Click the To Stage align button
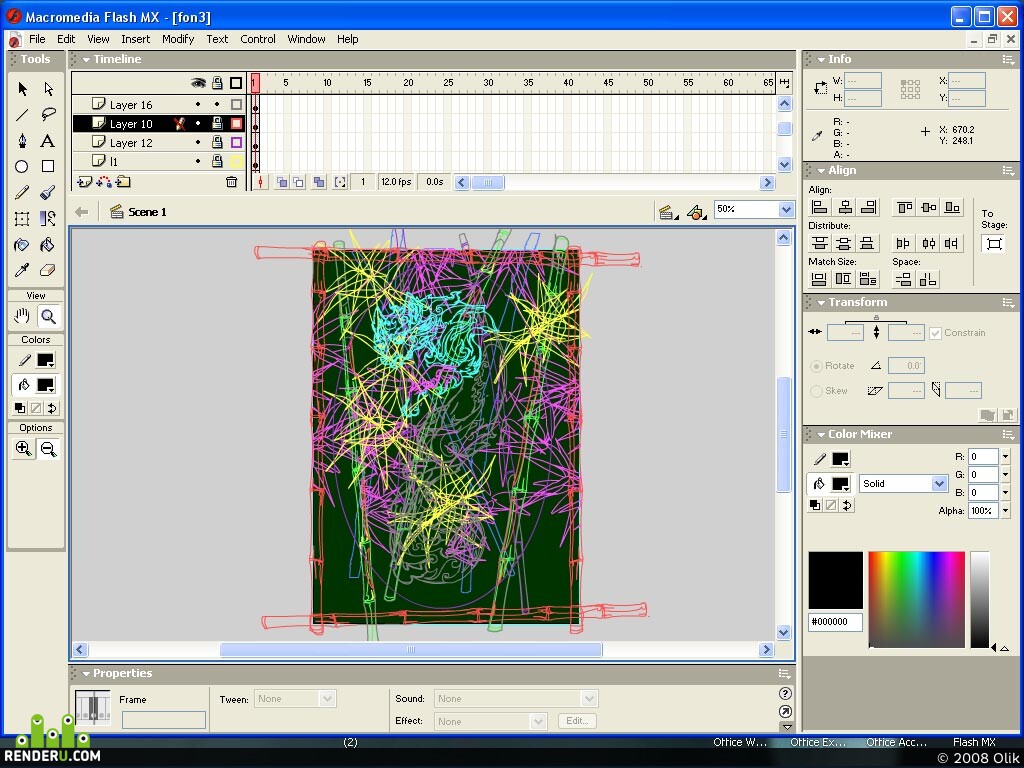1024x768 pixels. [994, 244]
